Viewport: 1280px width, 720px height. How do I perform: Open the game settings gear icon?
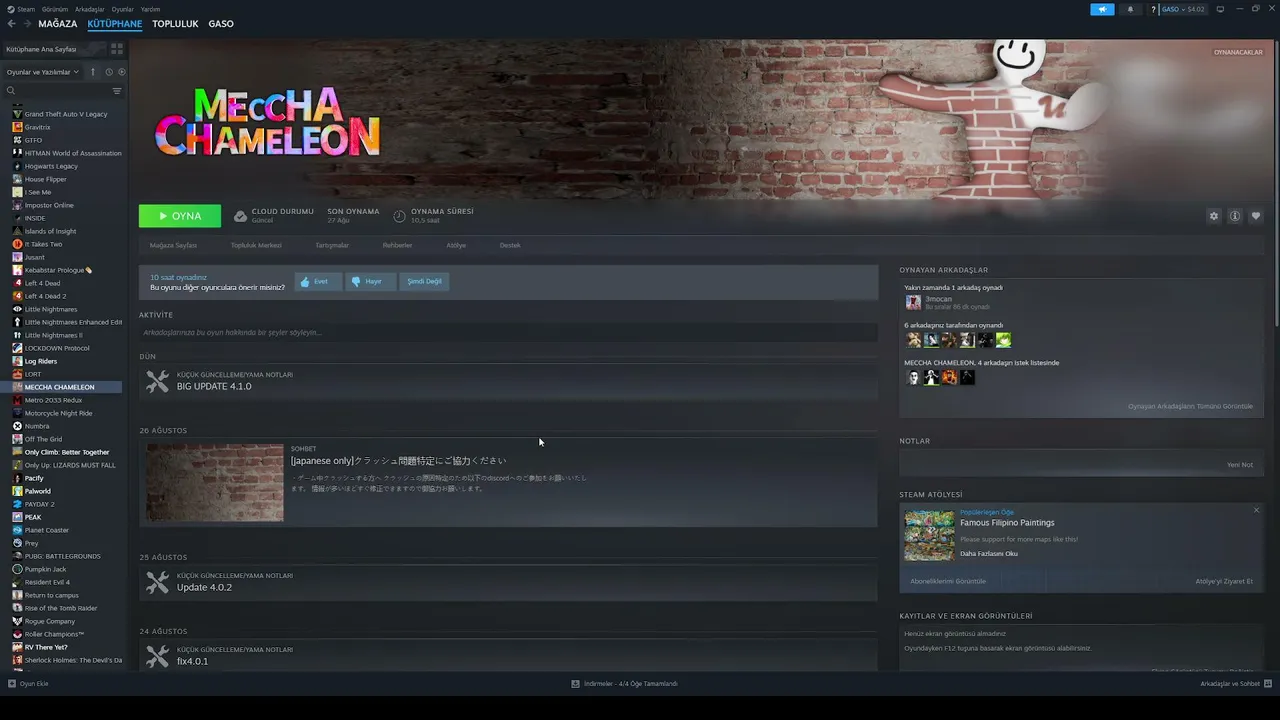pyautogui.click(x=1214, y=216)
